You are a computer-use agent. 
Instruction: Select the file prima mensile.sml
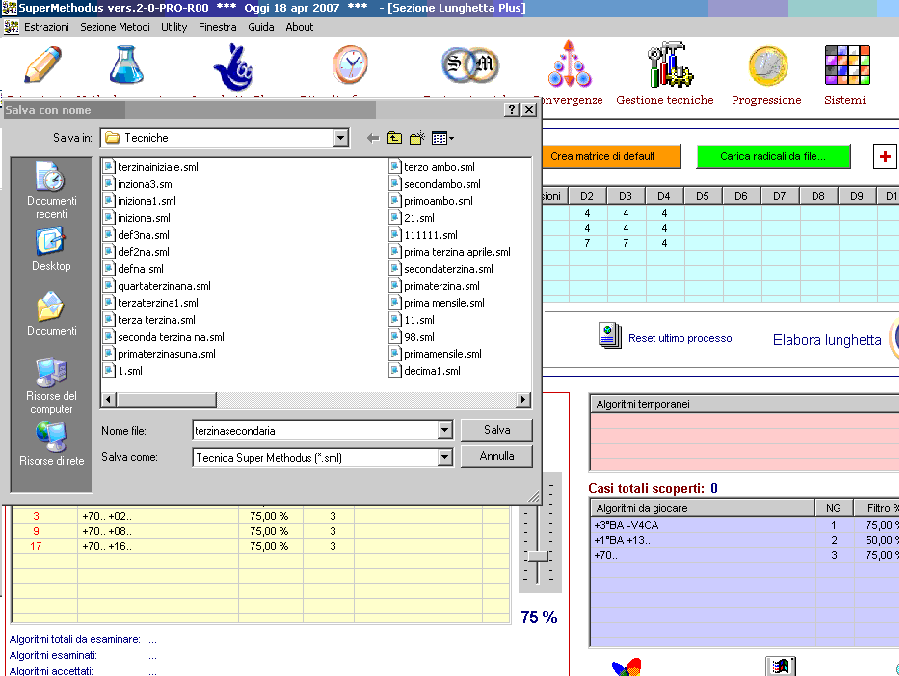click(437, 303)
